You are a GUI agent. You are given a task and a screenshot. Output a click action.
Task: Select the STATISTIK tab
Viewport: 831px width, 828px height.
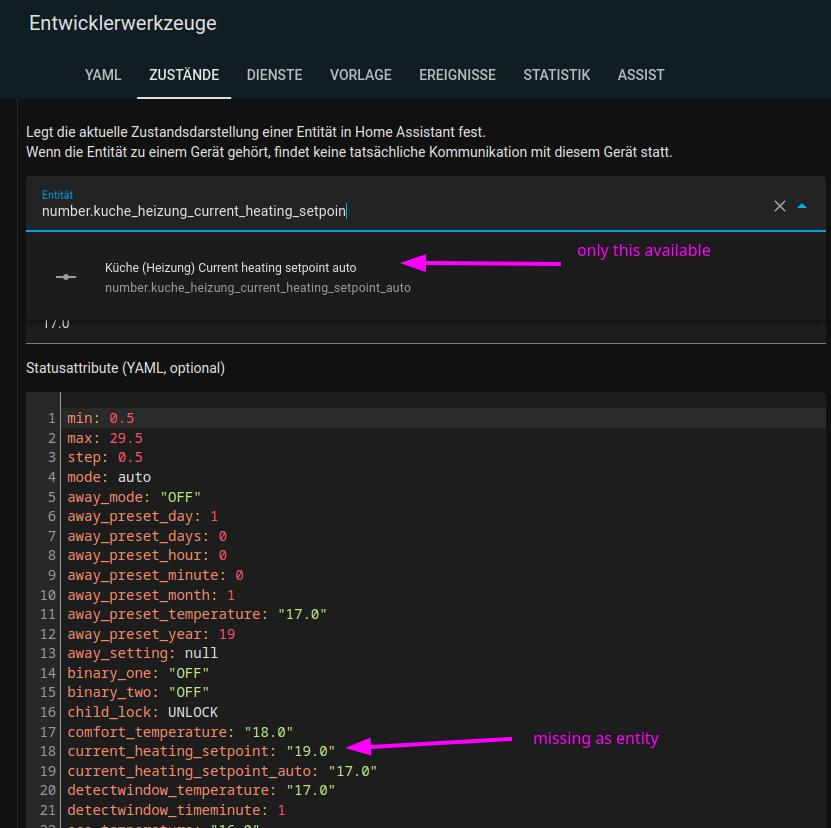[x=557, y=75]
